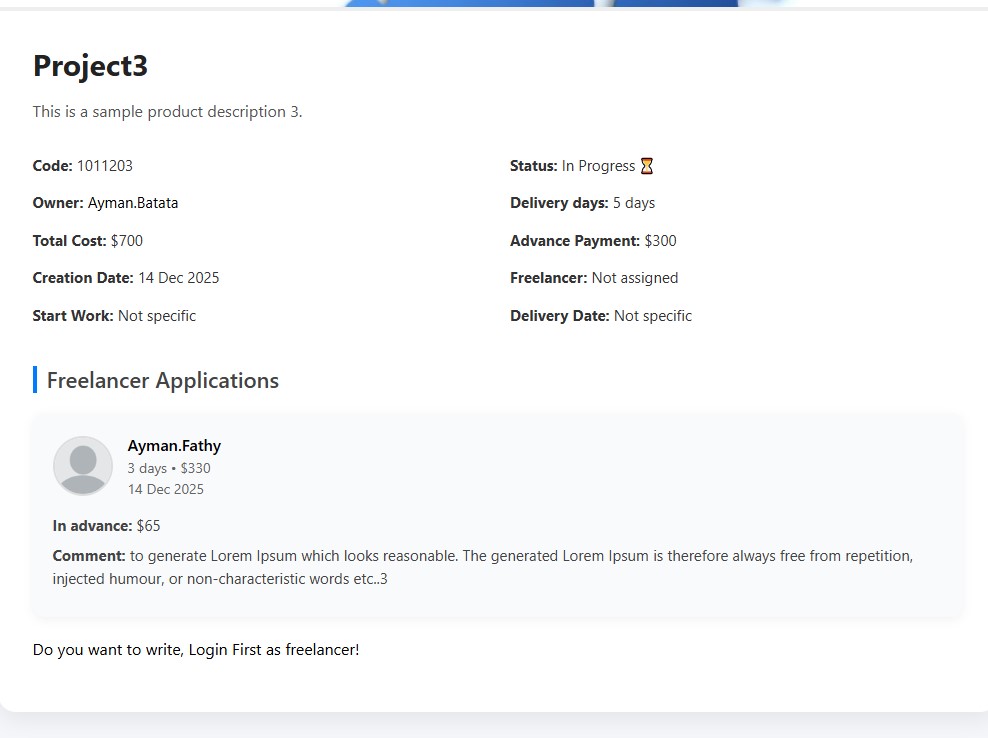This screenshot has height=738, width=988.
Task: Click owner name Ayman.Batata
Action: point(133,203)
